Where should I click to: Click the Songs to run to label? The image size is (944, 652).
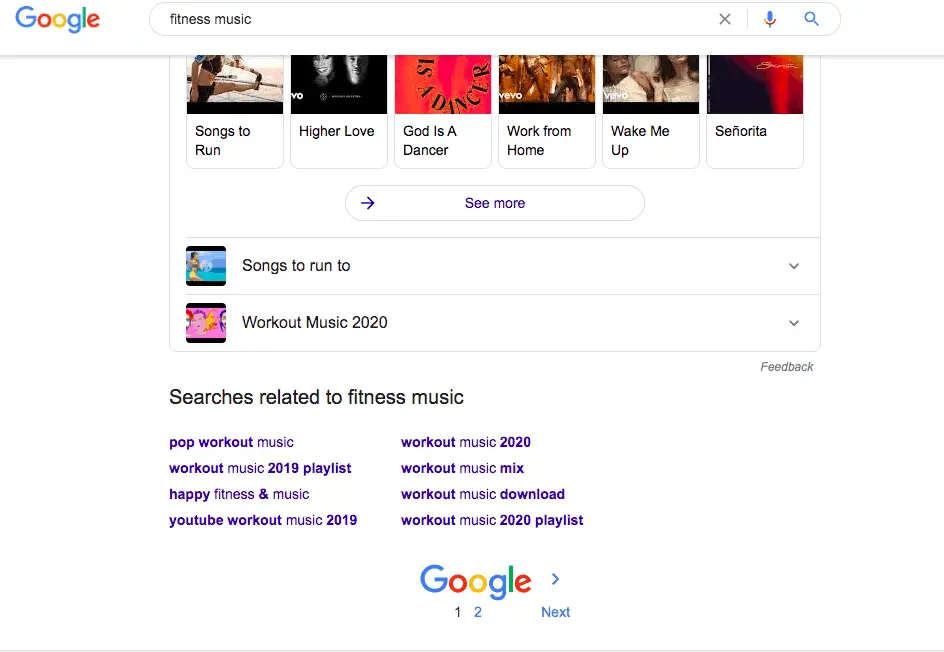coord(296,265)
